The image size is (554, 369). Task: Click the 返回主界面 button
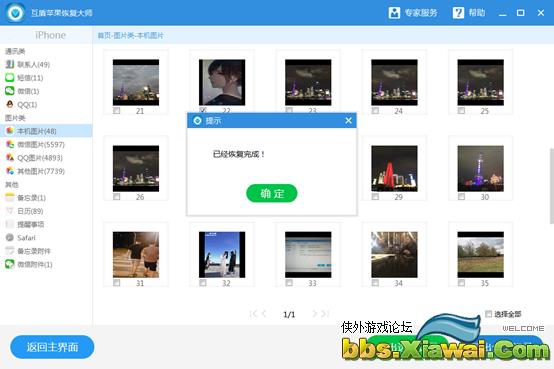tap(52, 347)
